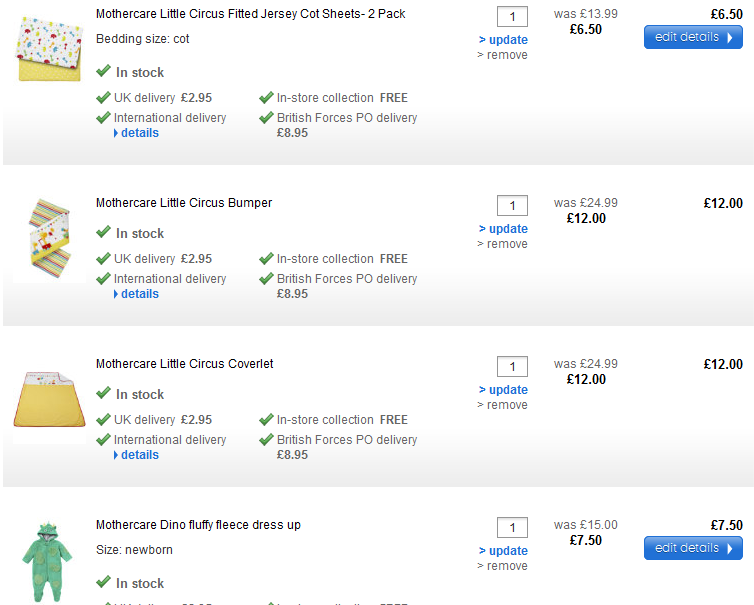754x605 pixels.
Task: Click £12.00 total for Little Circus Coverlet
Action: click(x=723, y=365)
